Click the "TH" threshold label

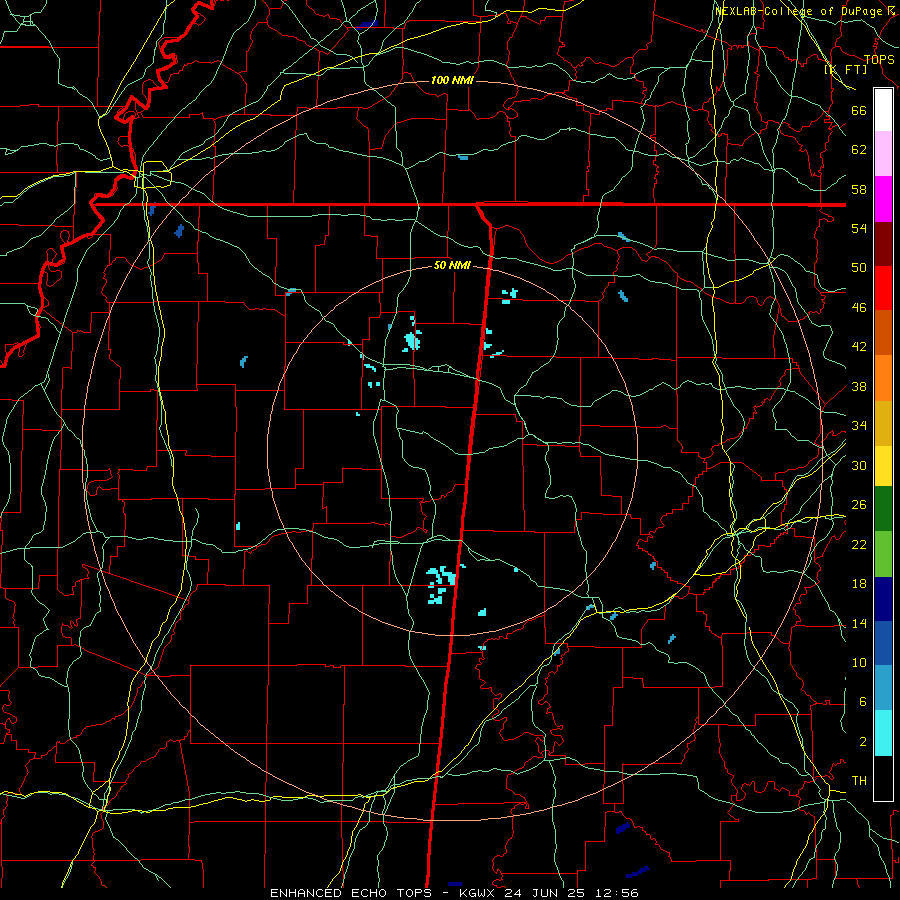click(859, 781)
